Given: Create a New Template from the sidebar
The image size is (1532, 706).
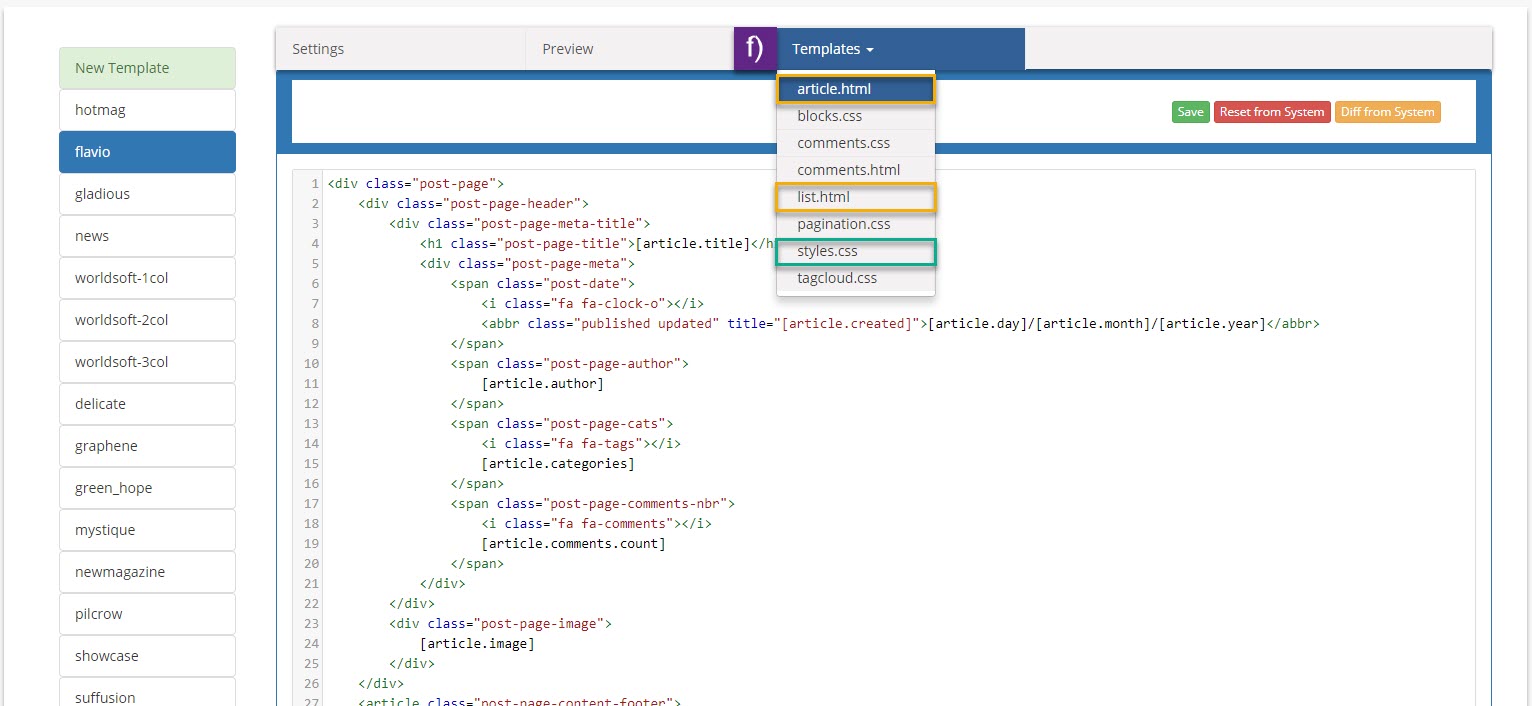Looking at the screenshot, I should point(147,68).
